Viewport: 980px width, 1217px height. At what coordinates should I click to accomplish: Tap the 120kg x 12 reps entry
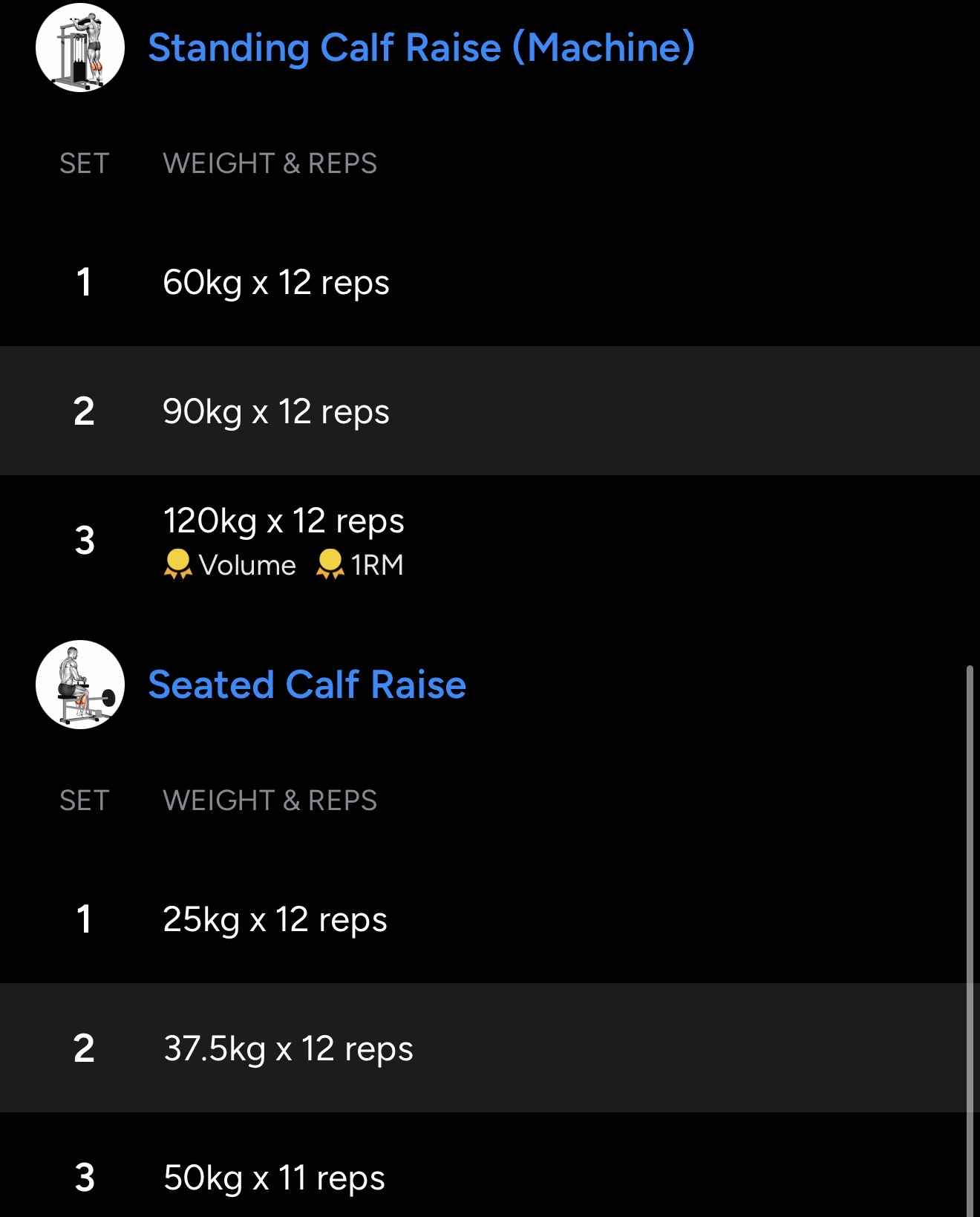[284, 521]
